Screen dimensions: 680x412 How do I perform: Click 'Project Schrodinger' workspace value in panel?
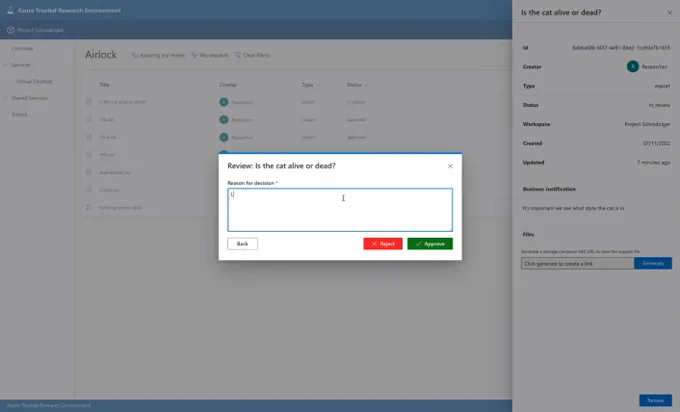(x=647, y=124)
